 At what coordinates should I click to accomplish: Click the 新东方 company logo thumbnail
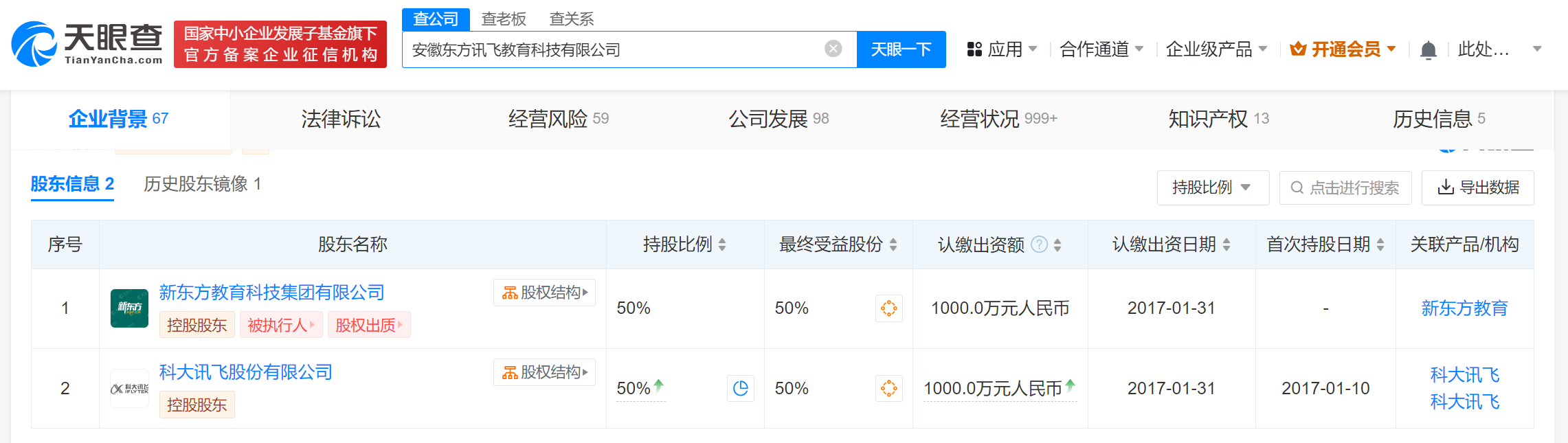[x=129, y=308]
